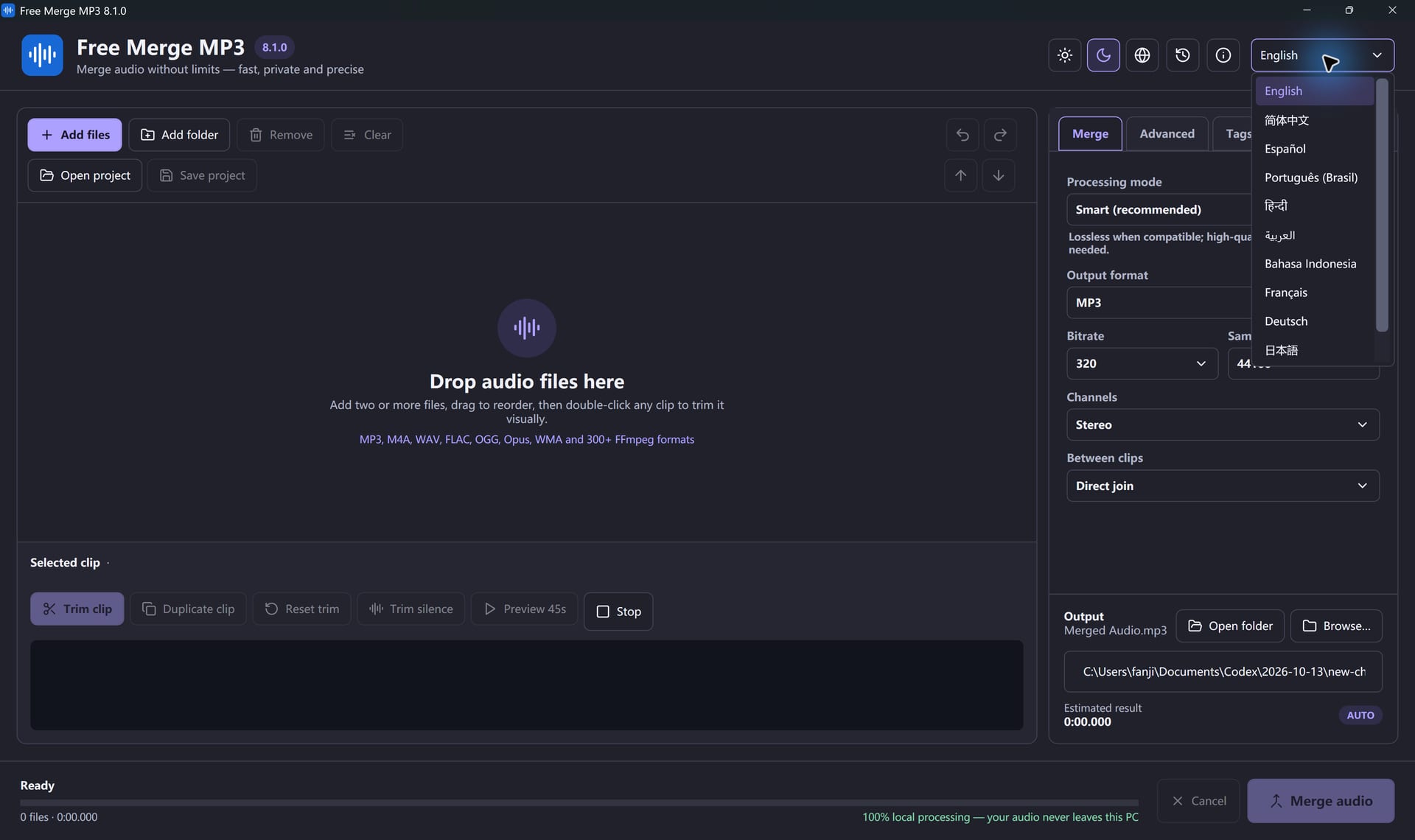1415x840 pixels.
Task: Move clip up arrow icon
Action: [961, 175]
